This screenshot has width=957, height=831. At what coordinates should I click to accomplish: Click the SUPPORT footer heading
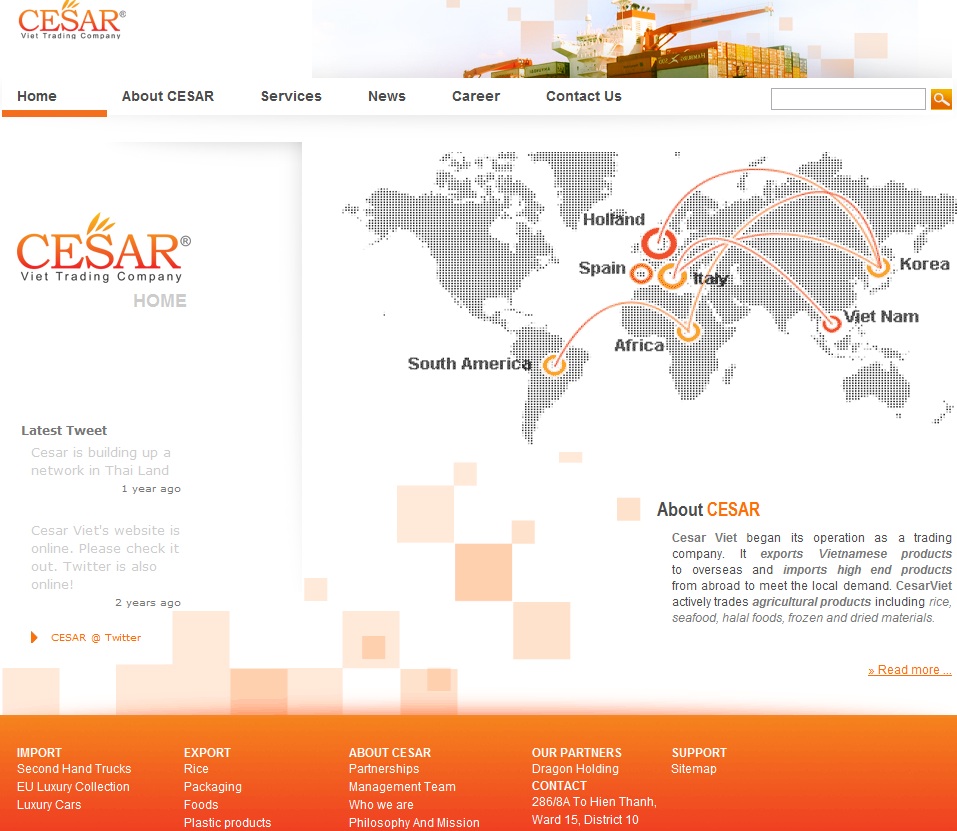(x=699, y=752)
